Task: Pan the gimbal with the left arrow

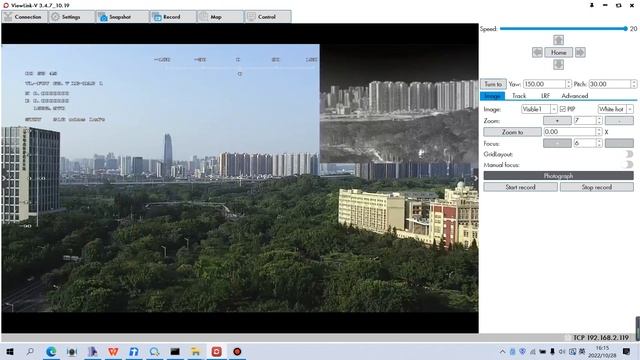Action: click(x=537, y=52)
